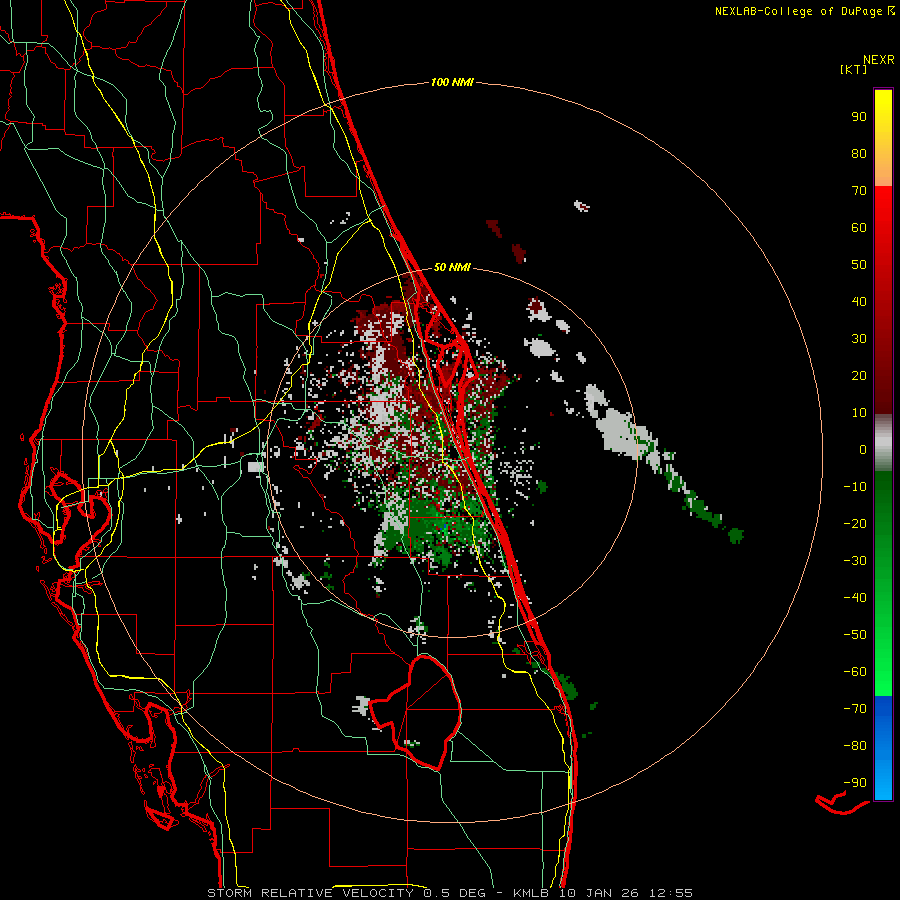This screenshot has height=900, width=900.
Task: Click the positive 20 scale value
Action: 859,375
